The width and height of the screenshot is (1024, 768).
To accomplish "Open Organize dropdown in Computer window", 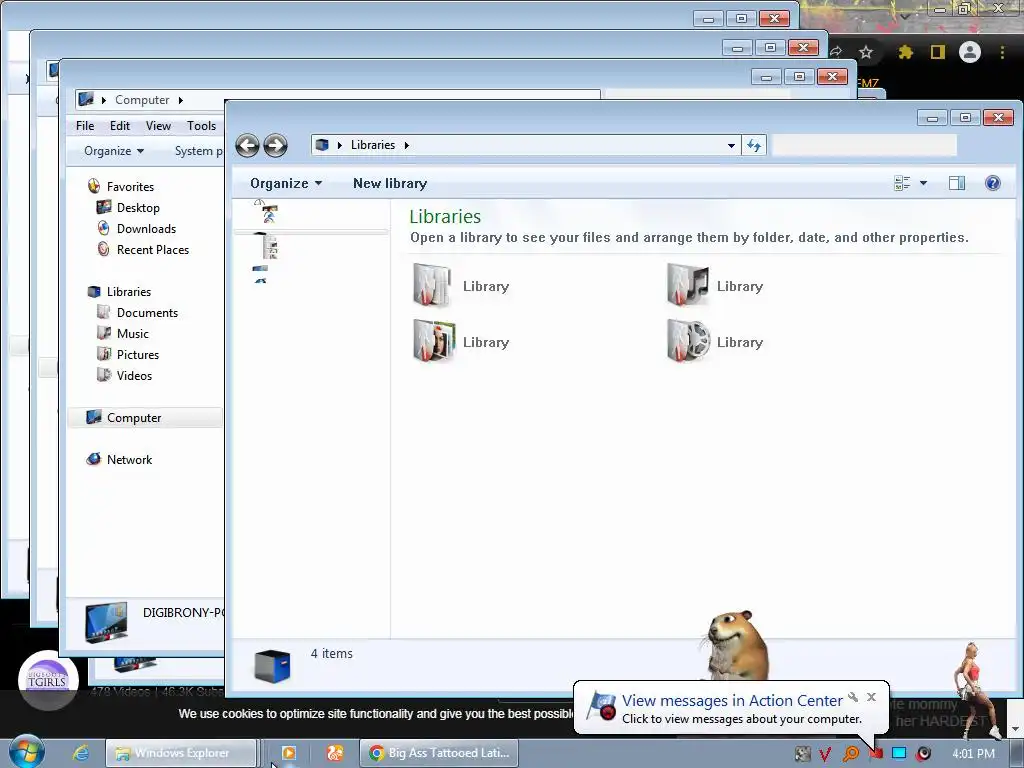I will click(114, 151).
